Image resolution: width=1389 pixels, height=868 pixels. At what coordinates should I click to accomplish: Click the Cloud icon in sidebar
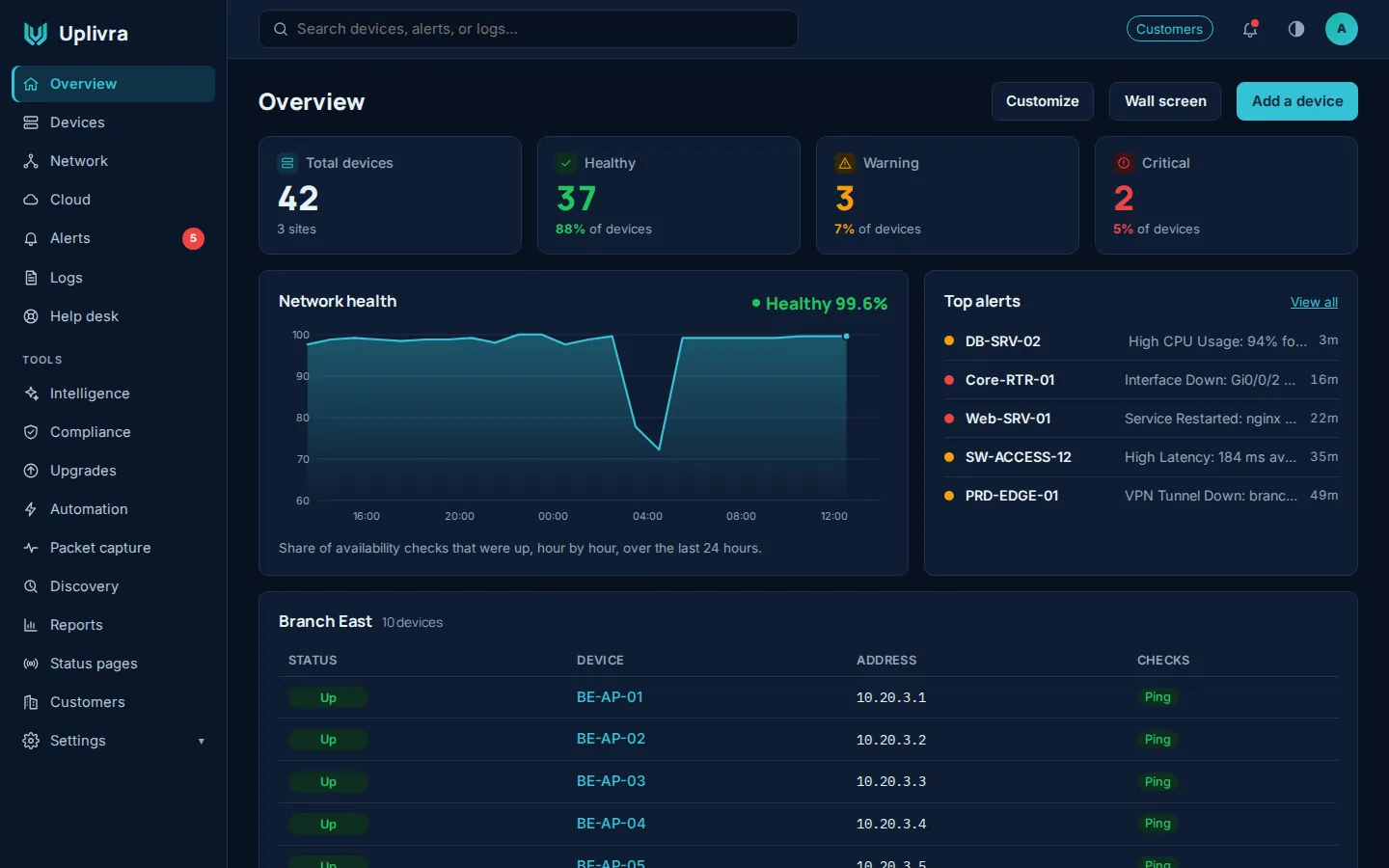[31, 200]
